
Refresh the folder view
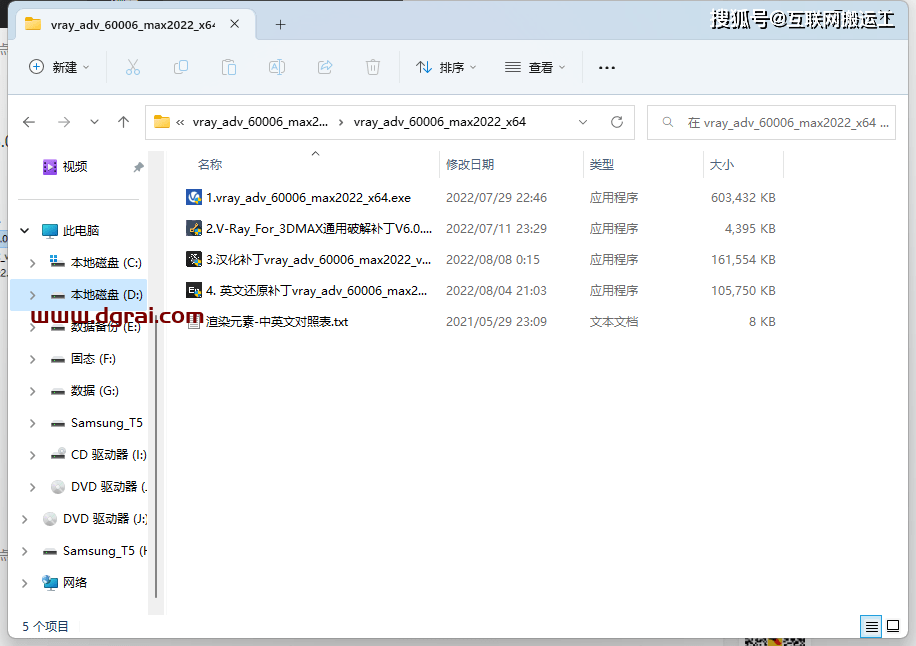[x=617, y=122]
